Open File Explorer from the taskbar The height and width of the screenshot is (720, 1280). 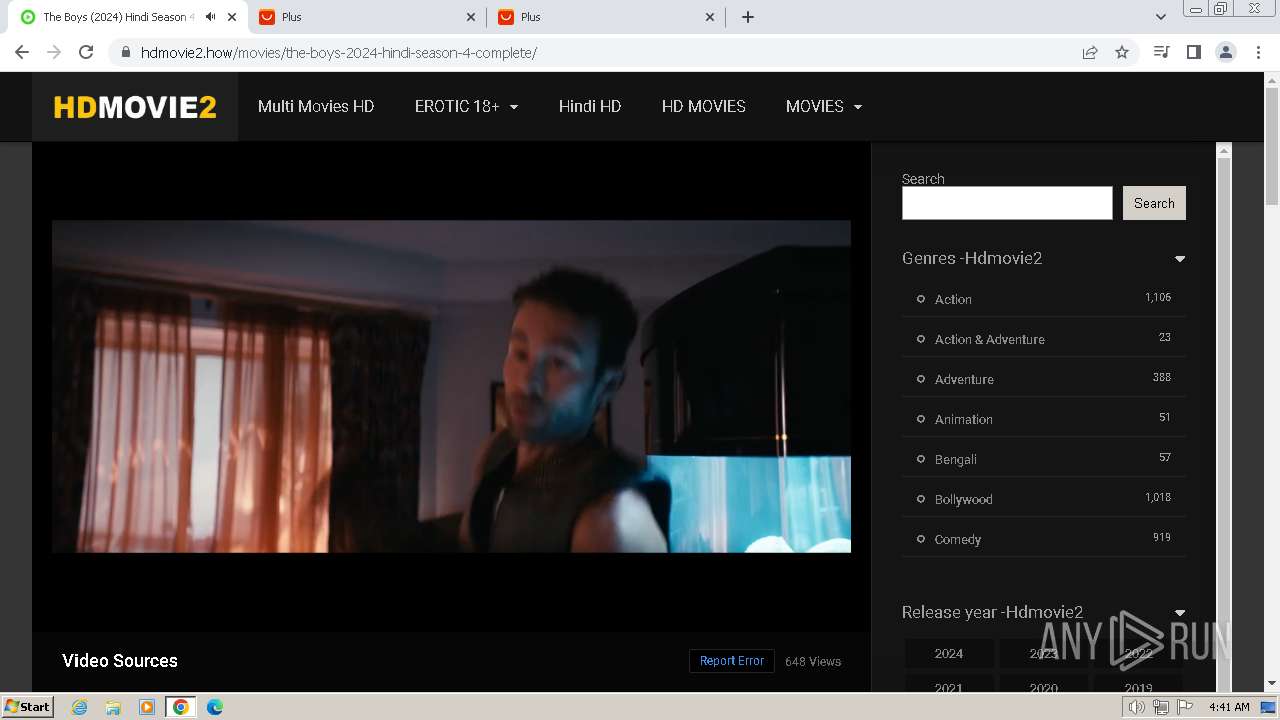click(113, 707)
